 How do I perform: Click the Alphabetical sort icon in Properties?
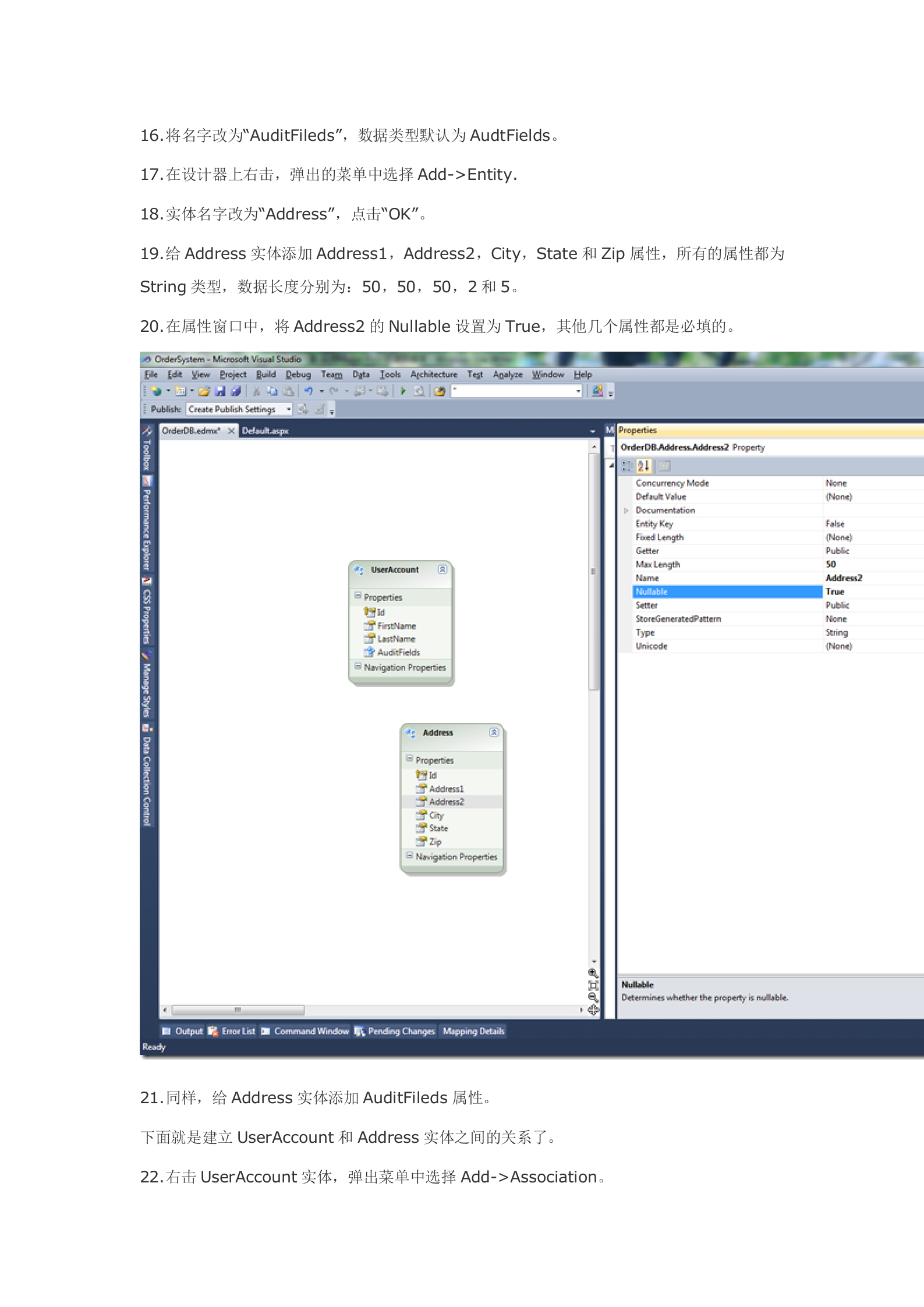[643, 466]
